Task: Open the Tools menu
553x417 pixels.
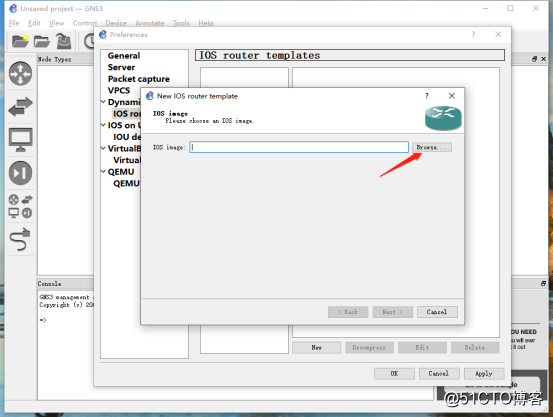Action: pos(181,23)
